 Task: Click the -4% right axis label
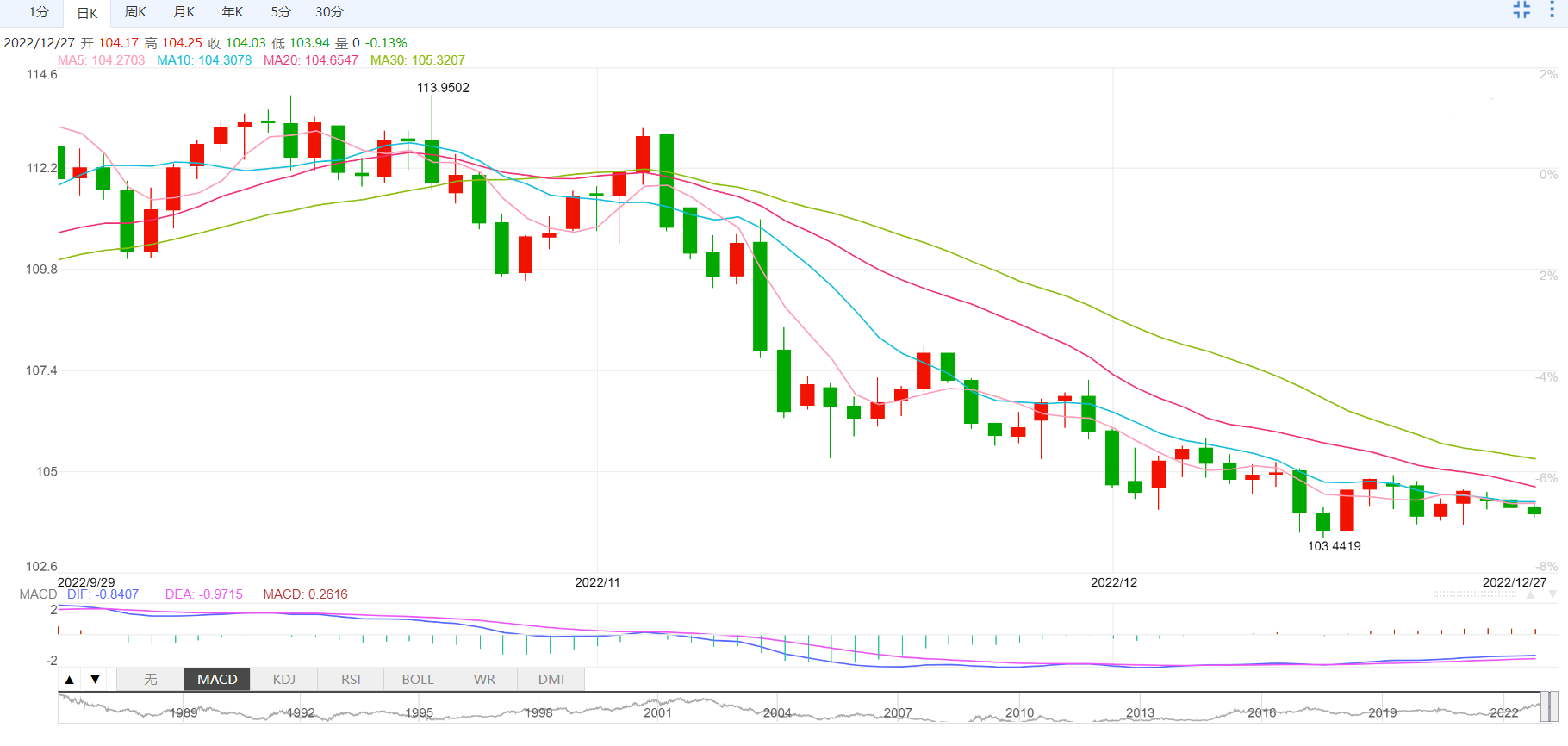pos(1546,377)
